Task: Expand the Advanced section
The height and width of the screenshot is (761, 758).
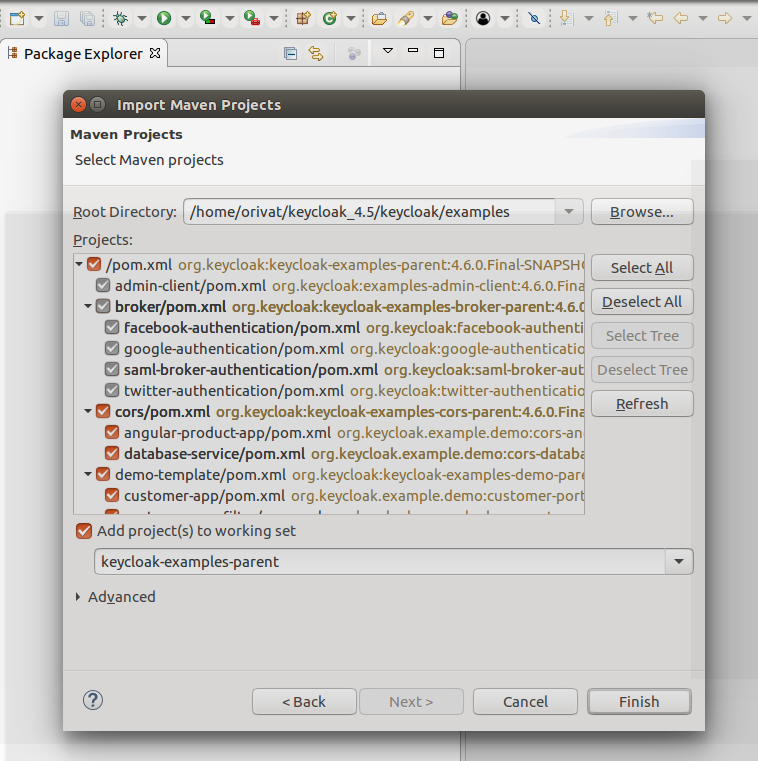Action: [x=80, y=597]
